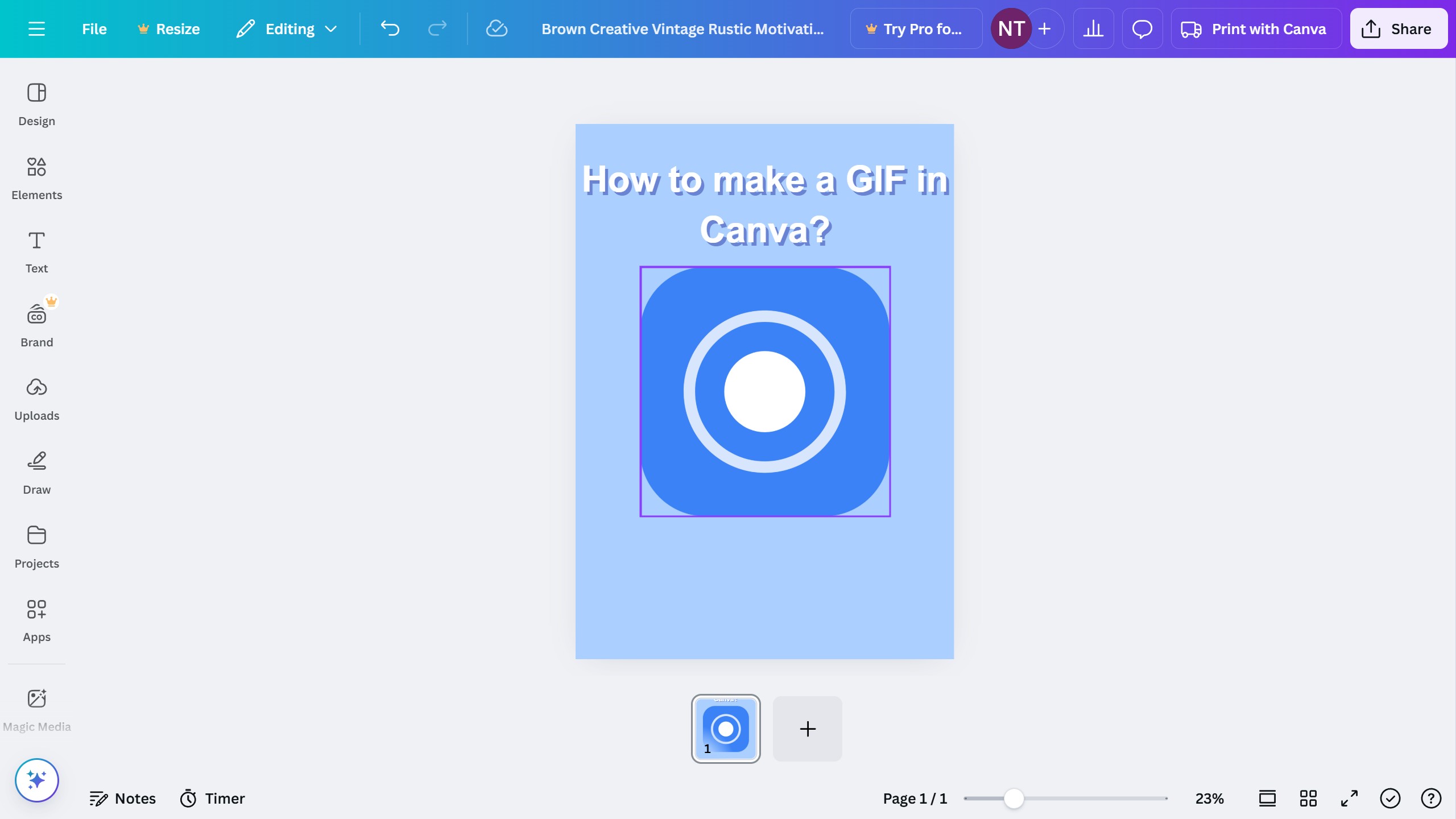This screenshot has width=1456, height=819.
Task: Open the Brand panel
Action: [x=36, y=323]
